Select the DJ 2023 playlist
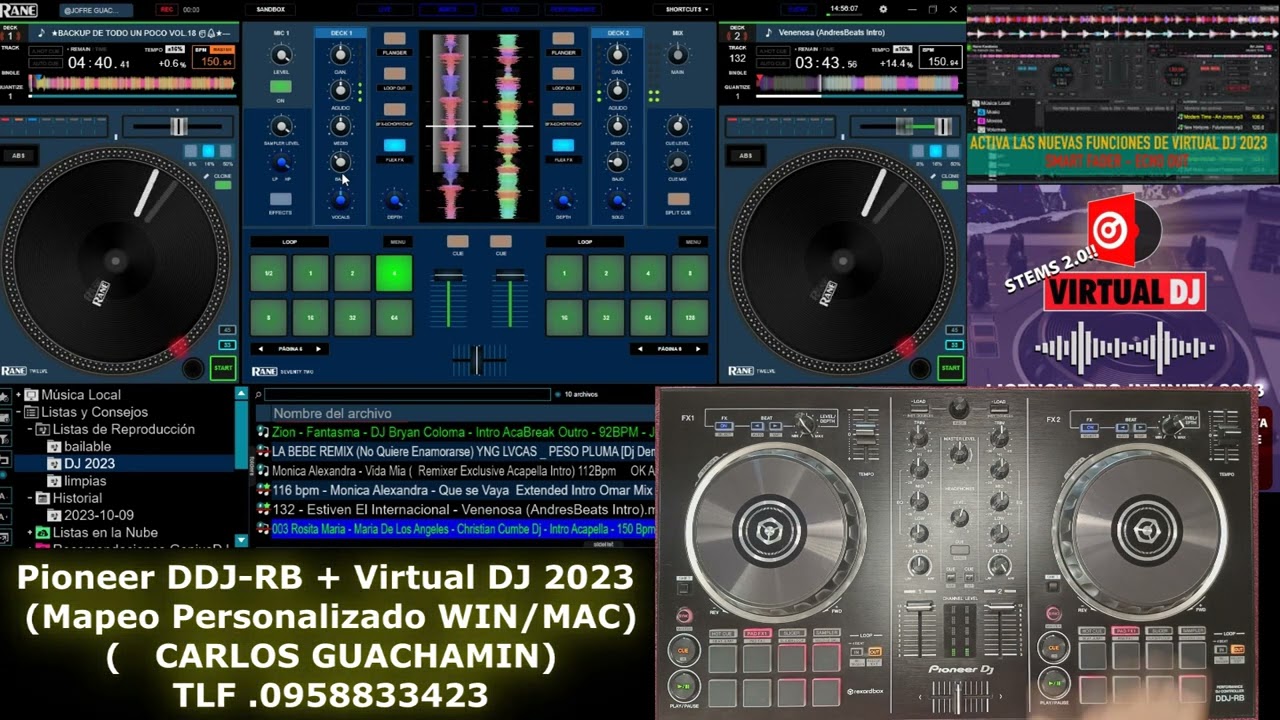 [89, 463]
